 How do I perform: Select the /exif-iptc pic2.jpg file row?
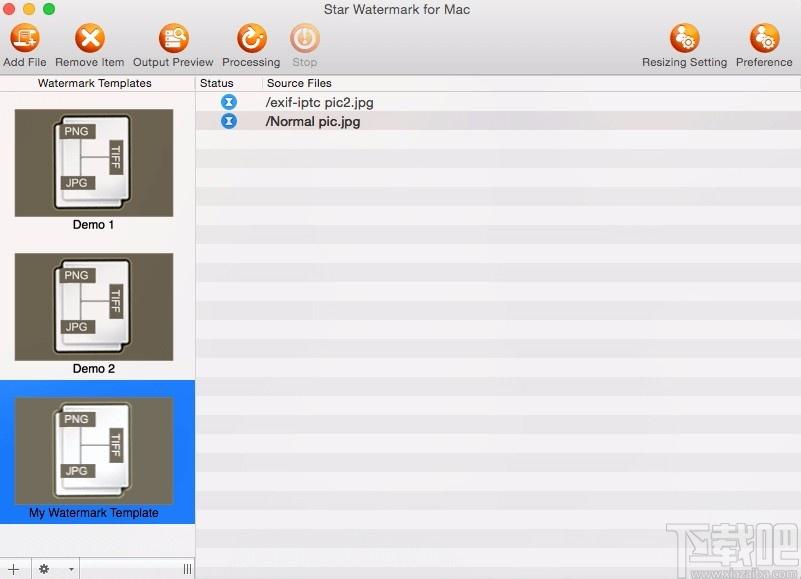tap(498, 102)
